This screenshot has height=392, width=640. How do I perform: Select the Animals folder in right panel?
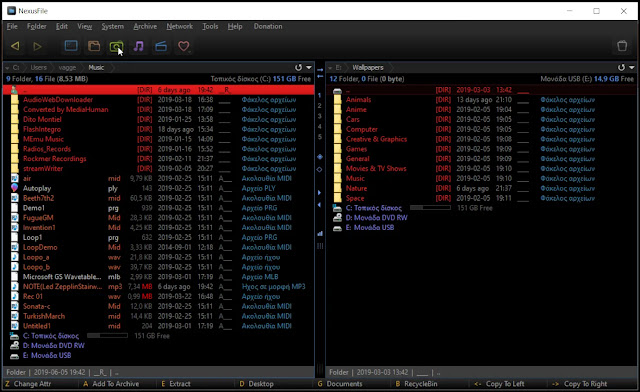[482, 100]
